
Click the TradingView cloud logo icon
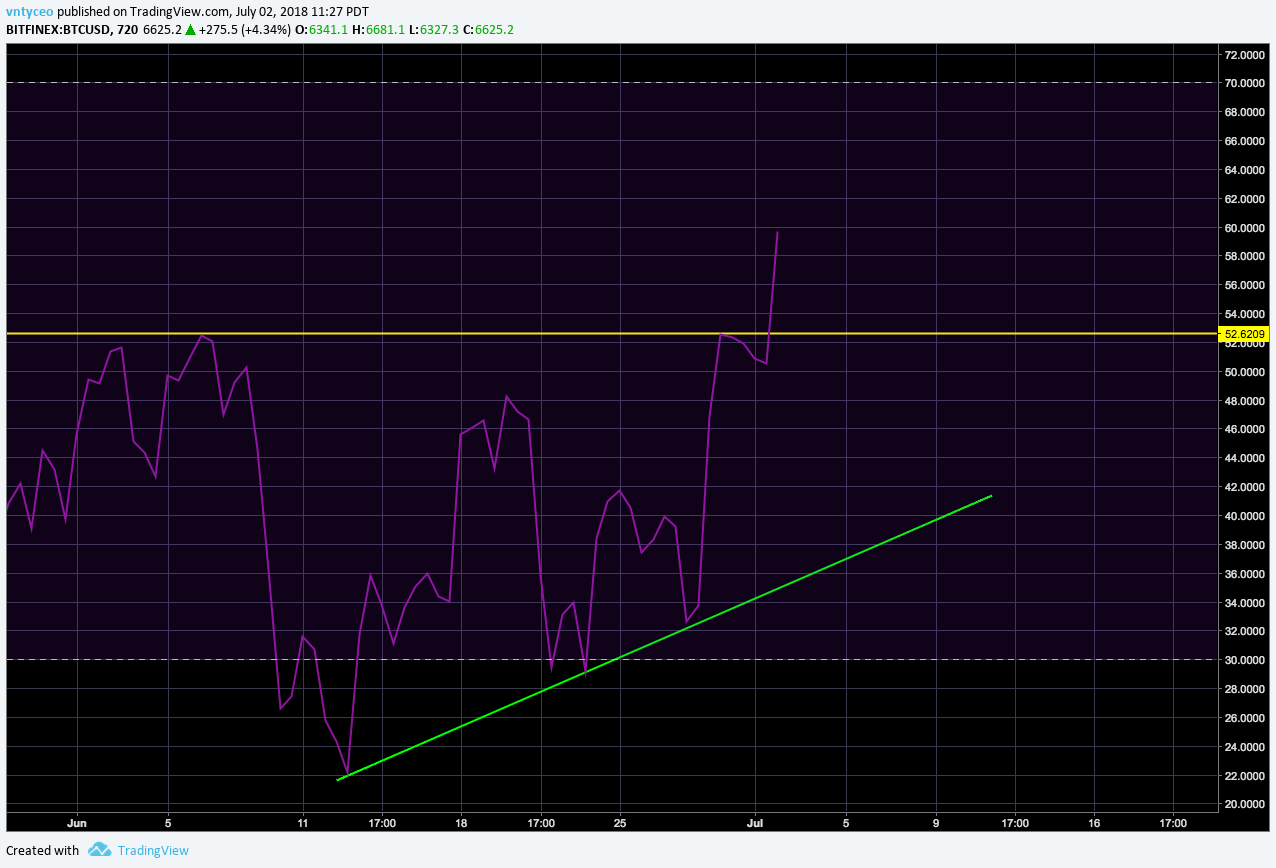(x=99, y=850)
